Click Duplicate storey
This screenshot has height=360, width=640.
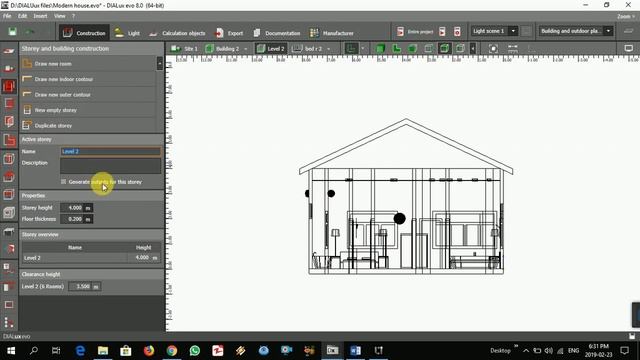coord(88,126)
